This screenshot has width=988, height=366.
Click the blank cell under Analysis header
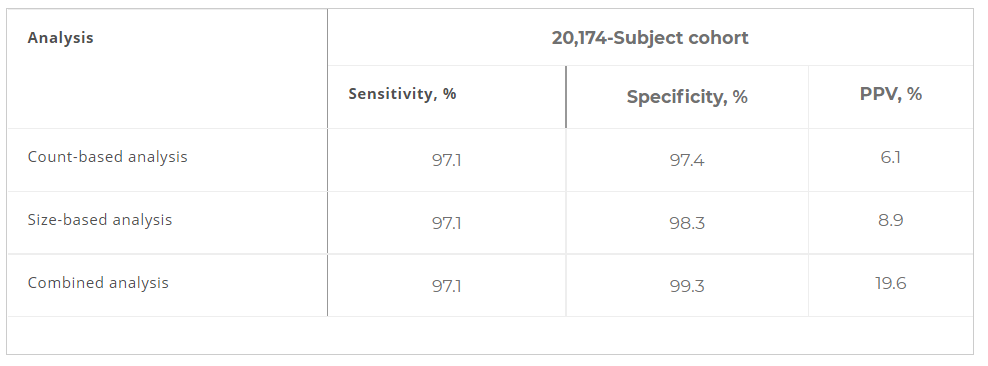click(167, 97)
